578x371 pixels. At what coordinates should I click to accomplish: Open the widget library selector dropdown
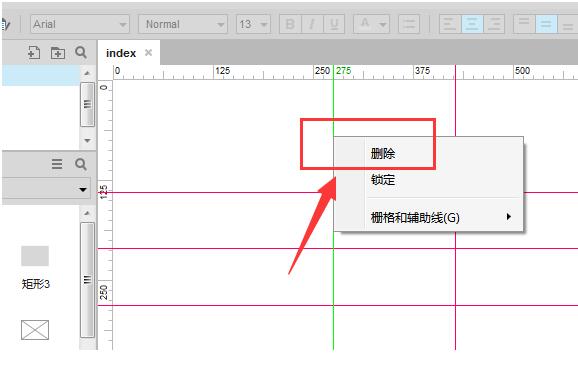coord(46,189)
